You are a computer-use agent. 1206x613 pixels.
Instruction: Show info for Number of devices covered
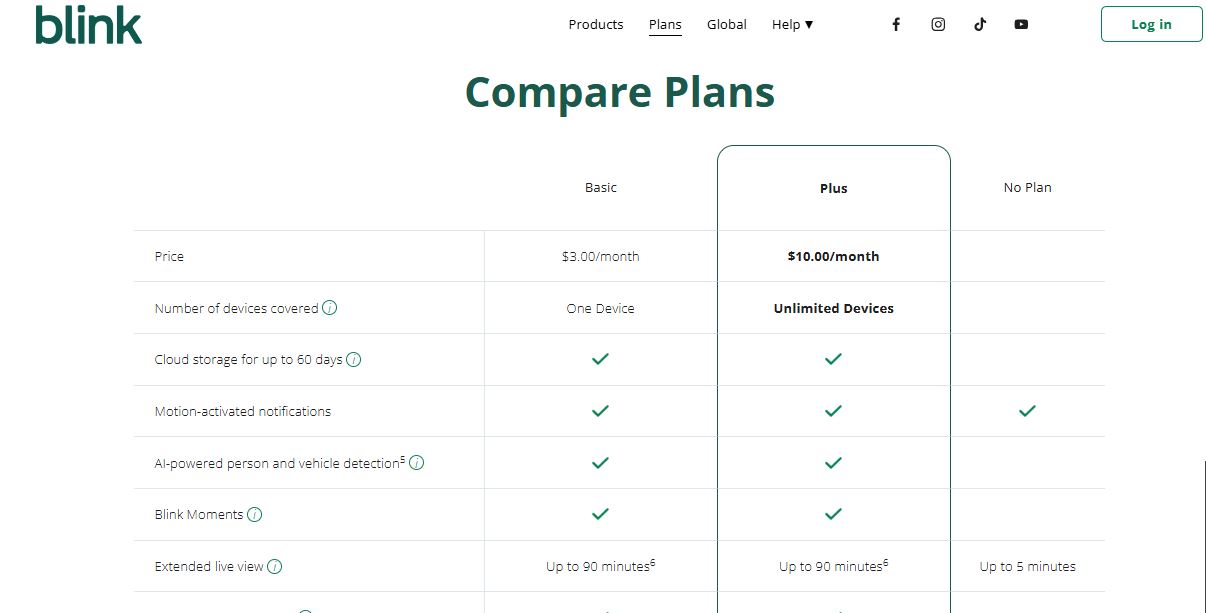(x=330, y=308)
